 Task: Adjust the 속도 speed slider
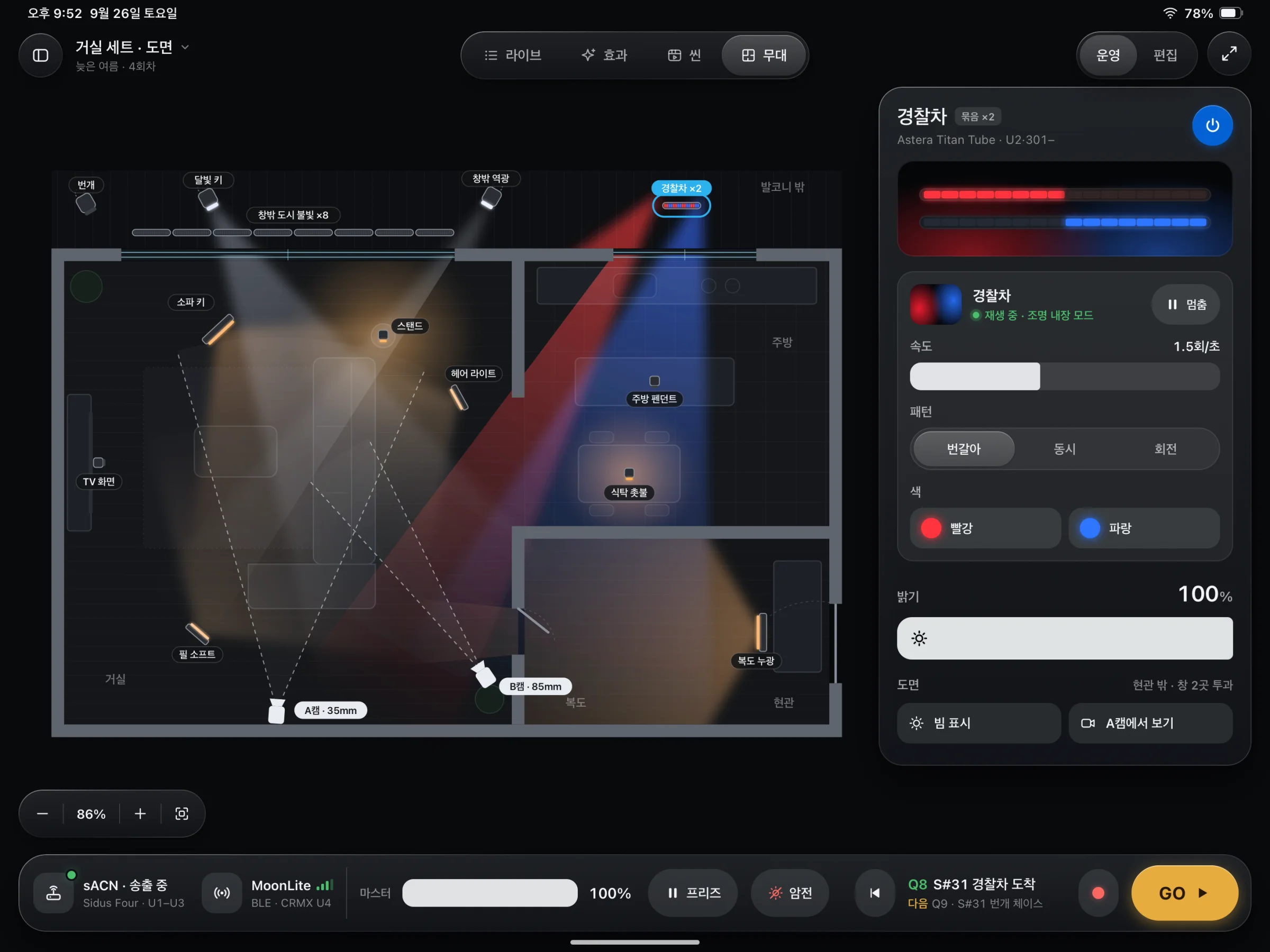(1065, 377)
